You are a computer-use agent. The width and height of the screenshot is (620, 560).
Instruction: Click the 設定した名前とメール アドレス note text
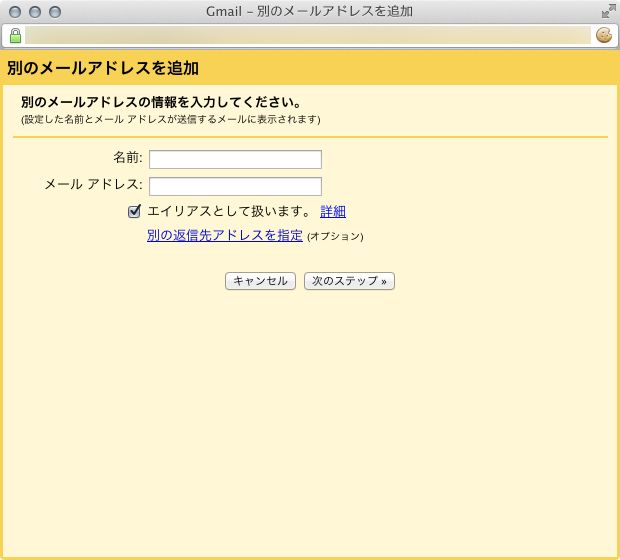(x=170, y=119)
